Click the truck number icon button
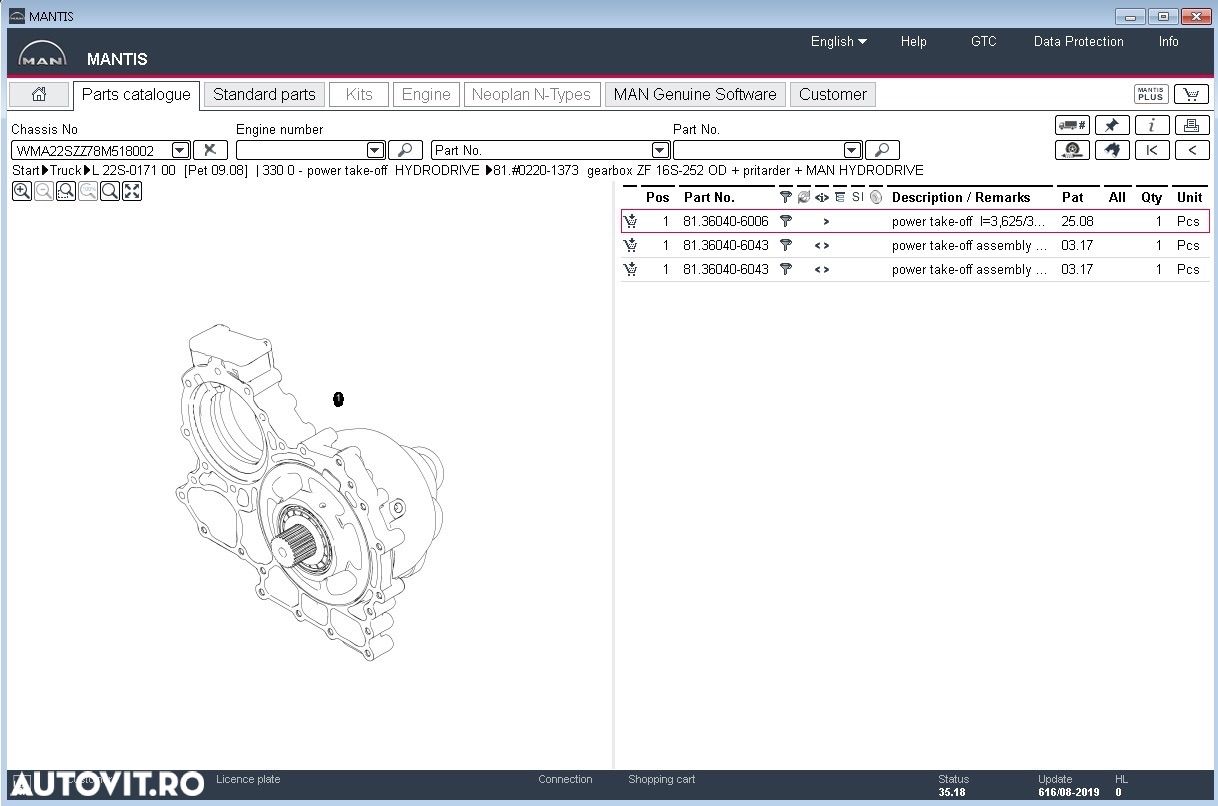The width and height of the screenshot is (1218, 806). point(1072,125)
